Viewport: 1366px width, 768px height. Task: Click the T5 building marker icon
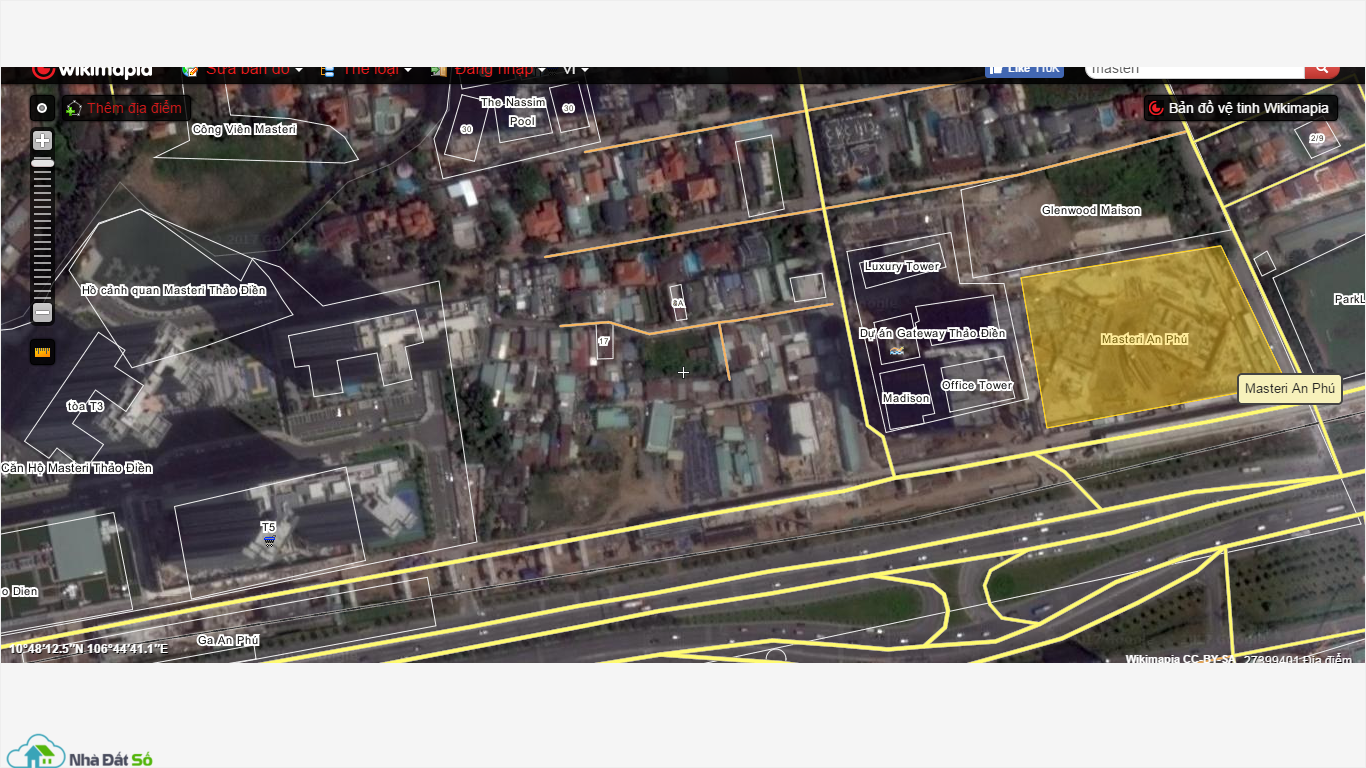(x=269, y=541)
